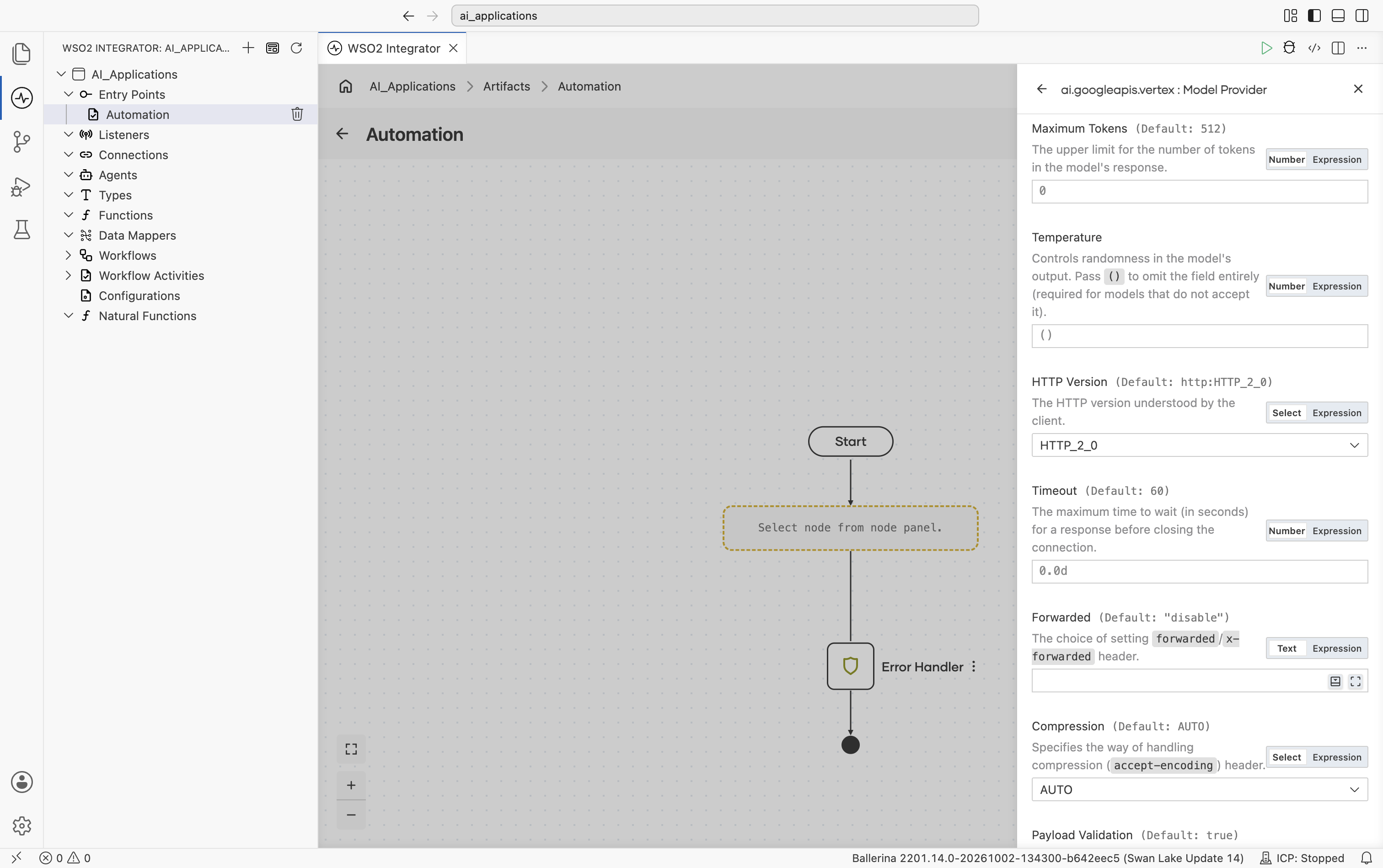Open Configurations in project tree
Image resolution: width=1383 pixels, height=868 pixels.
coord(139,295)
